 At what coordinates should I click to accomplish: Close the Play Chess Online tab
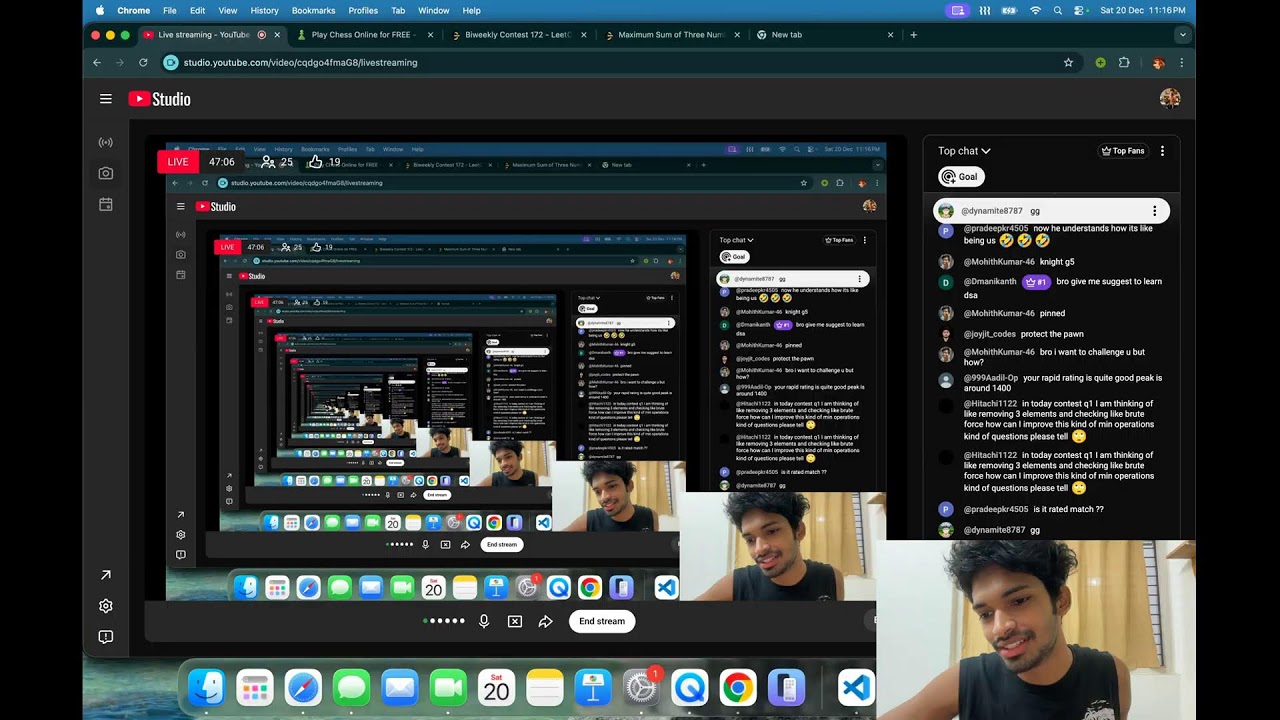click(431, 35)
